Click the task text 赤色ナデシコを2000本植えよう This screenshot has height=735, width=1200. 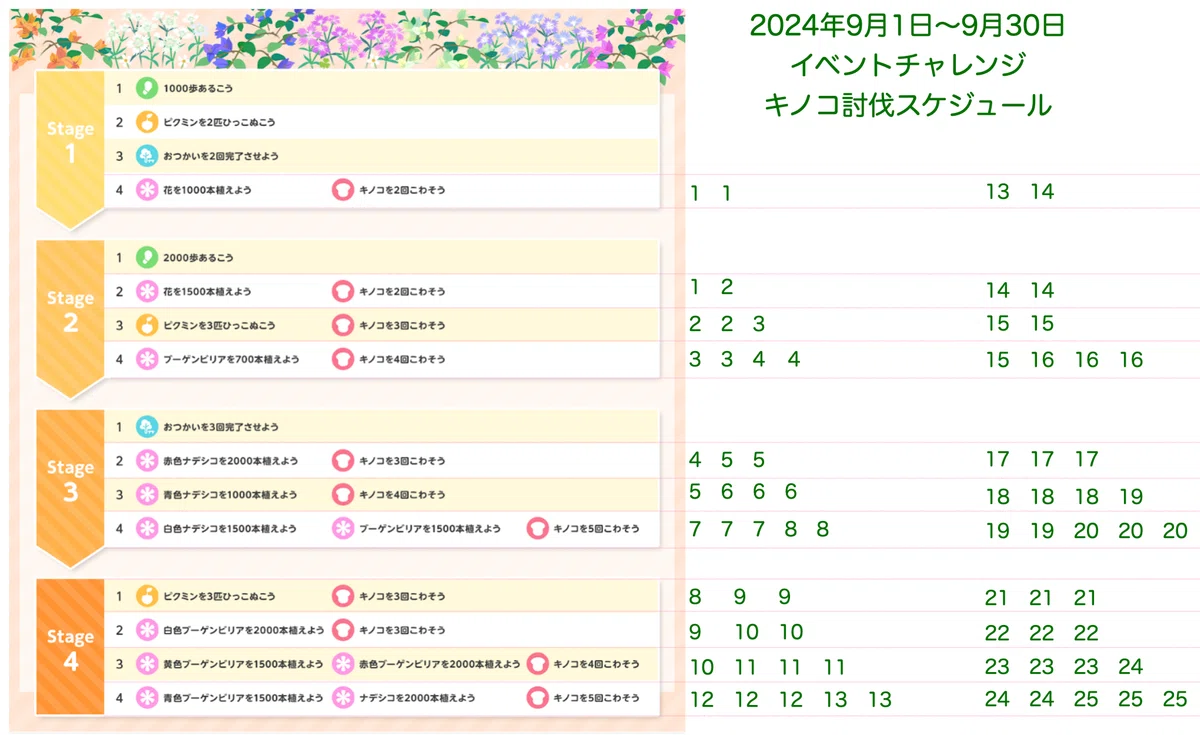pos(230,461)
